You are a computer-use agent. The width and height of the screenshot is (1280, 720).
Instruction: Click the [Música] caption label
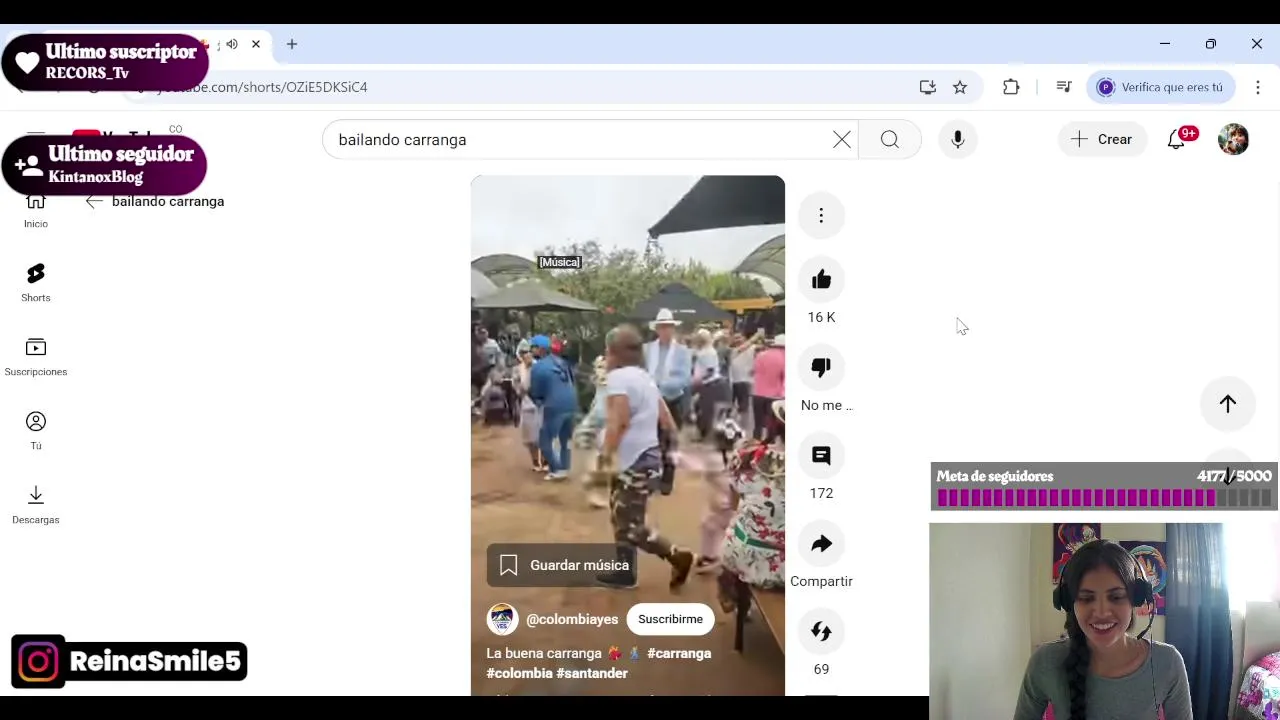tap(559, 263)
